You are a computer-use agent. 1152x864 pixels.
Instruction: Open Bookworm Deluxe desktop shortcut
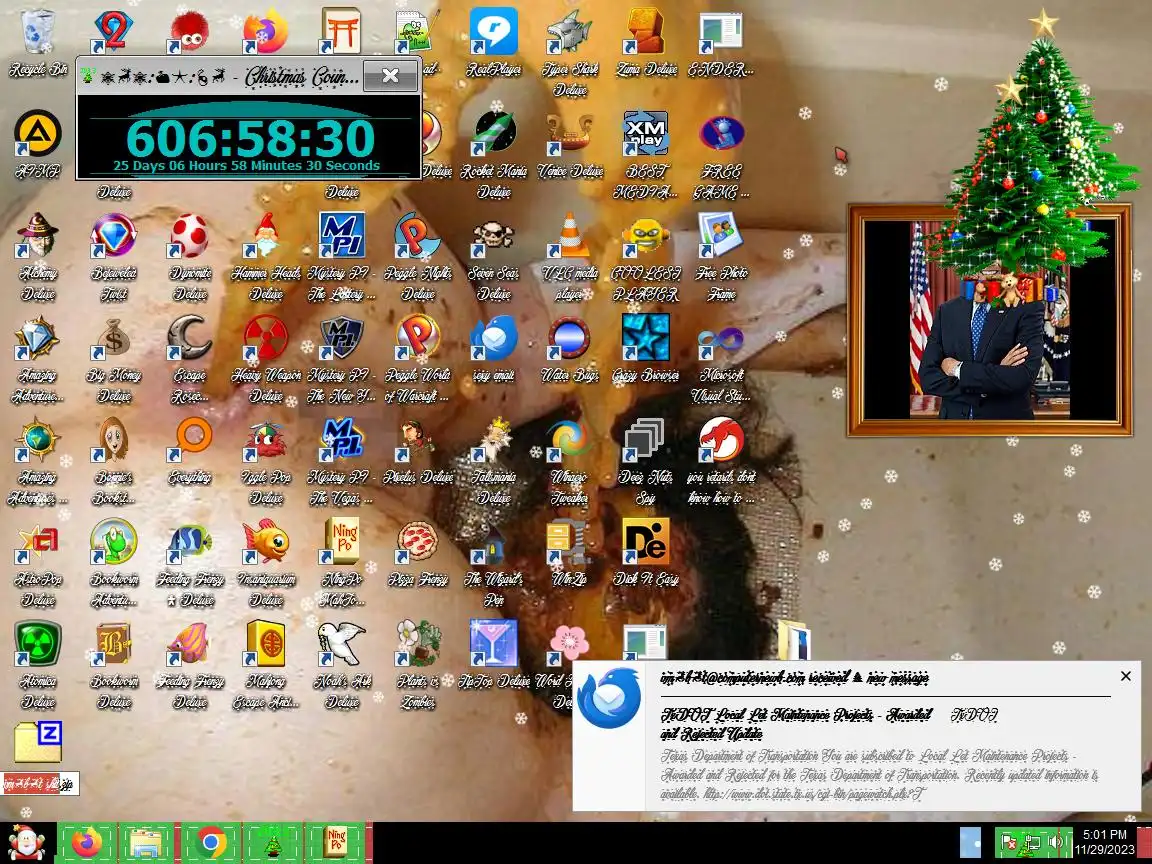coord(114,666)
